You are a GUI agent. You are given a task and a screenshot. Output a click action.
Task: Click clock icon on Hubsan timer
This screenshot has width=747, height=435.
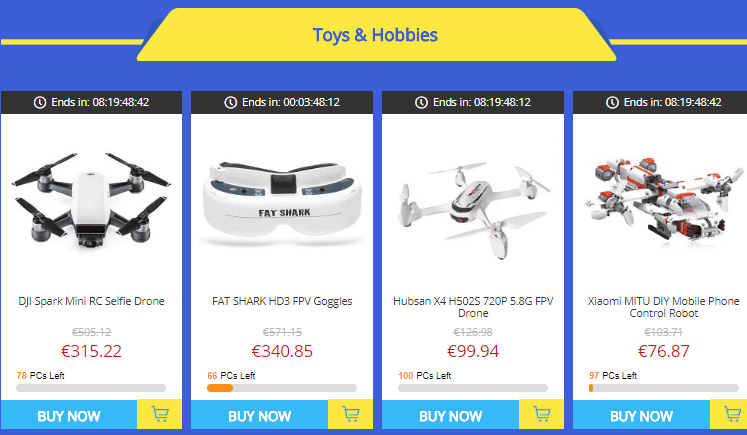pos(422,102)
